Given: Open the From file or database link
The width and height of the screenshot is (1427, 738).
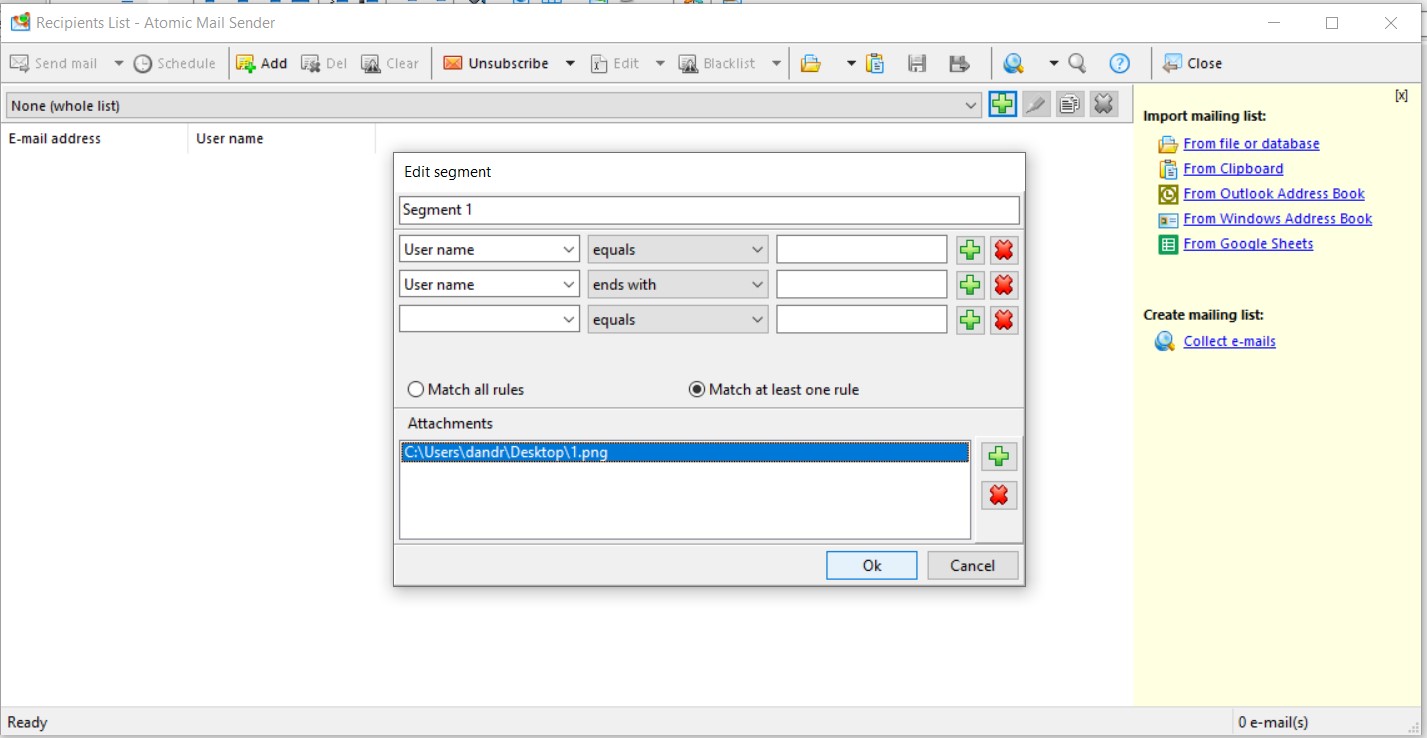Looking at the screenshot, I should pos(1251,144).
